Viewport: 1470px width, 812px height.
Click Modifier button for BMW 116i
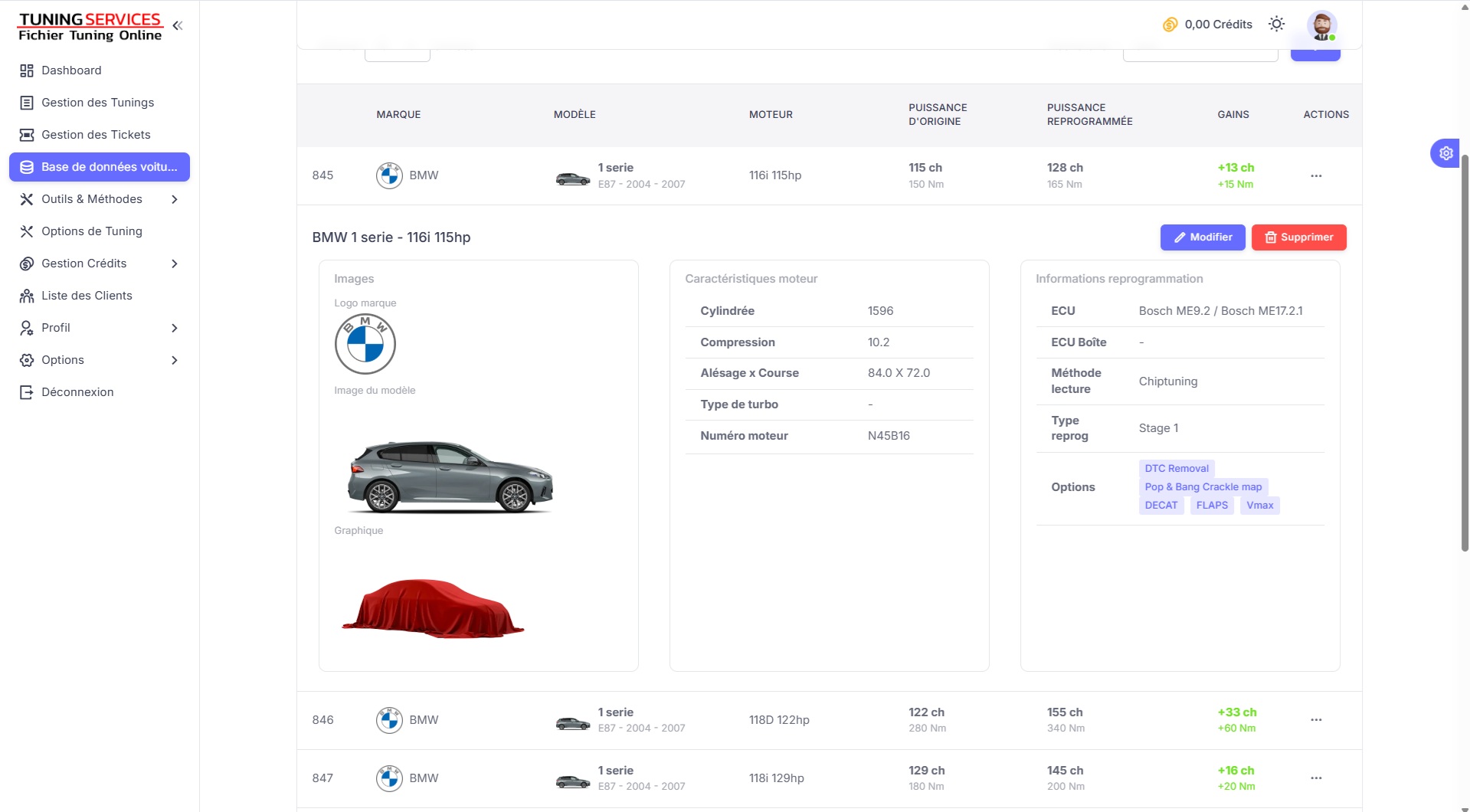point(1203,237)
